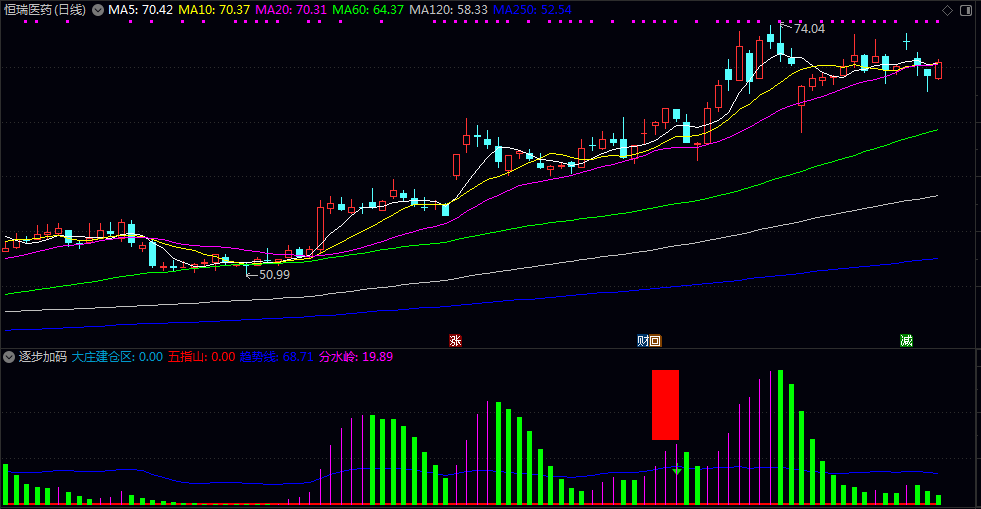Select the MA250 moving average label
This screenshot has height=509, width=981.
click(x=532, y=10)
